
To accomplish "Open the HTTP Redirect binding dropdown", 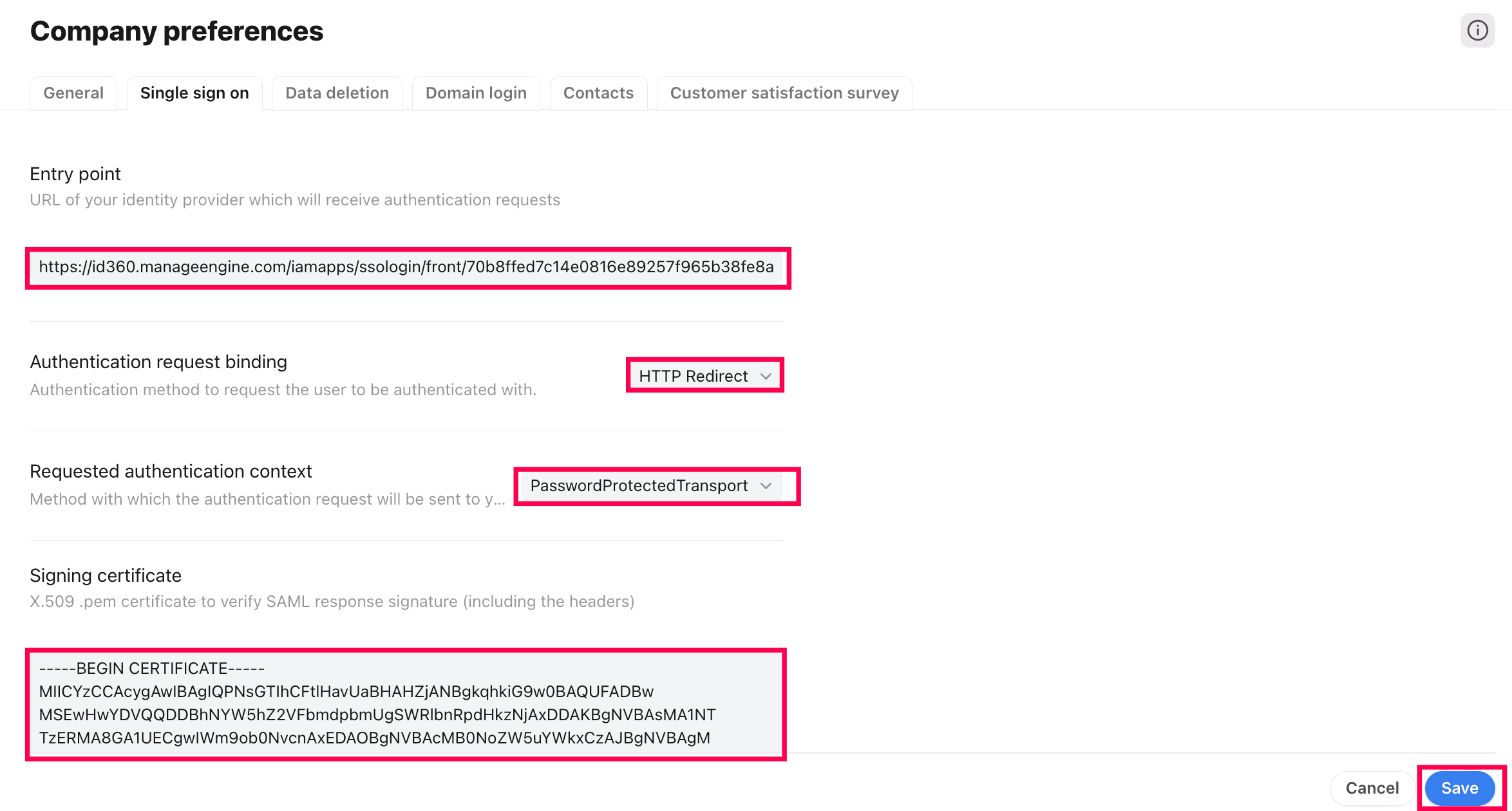I will click(x=694, y=376).
